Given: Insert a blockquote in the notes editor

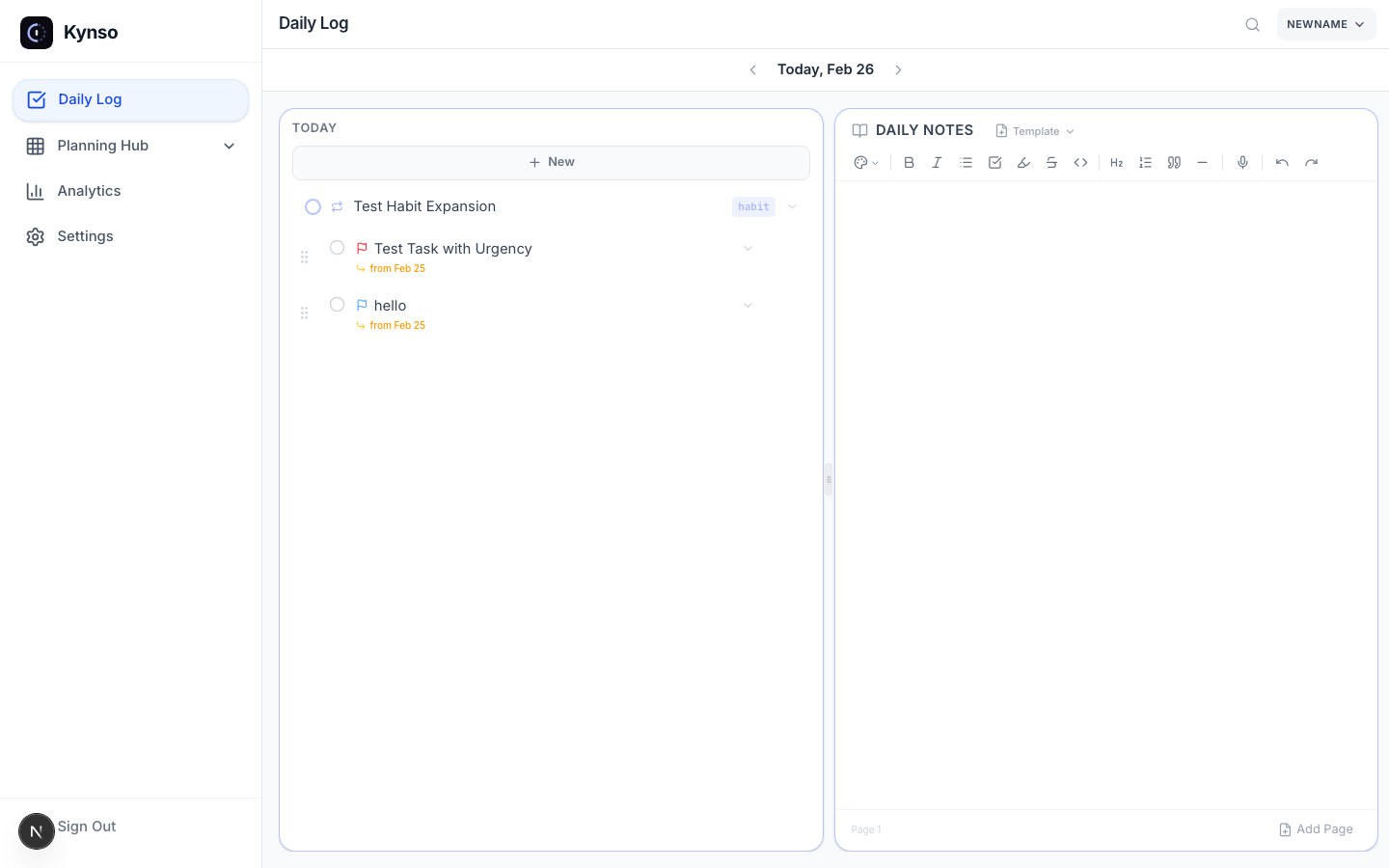Looking at the screenshot, I should [x=1174, y=162].
